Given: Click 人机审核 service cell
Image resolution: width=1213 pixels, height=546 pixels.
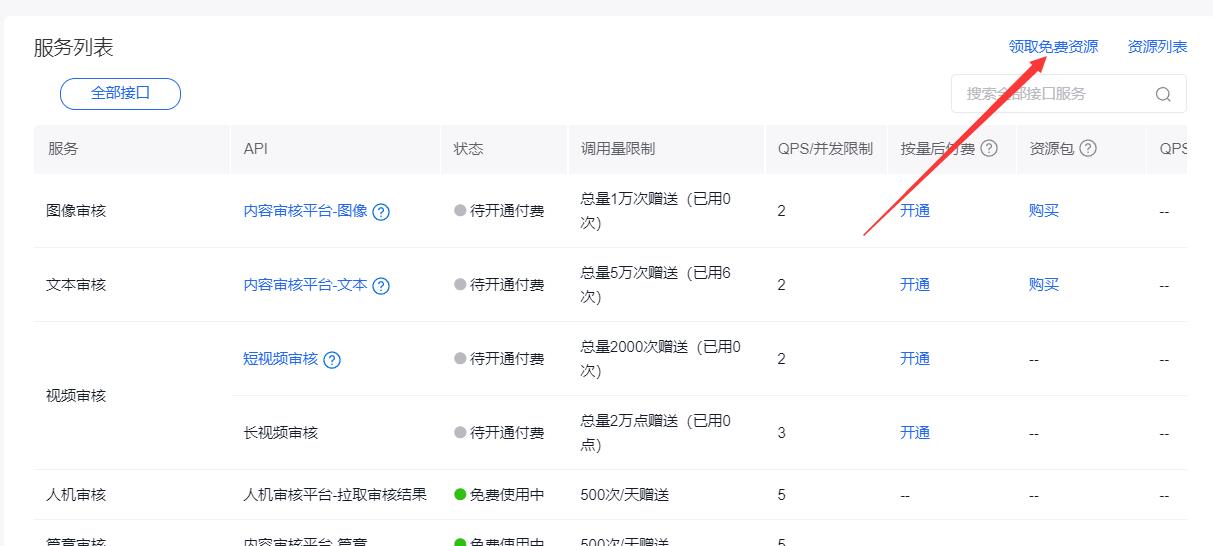Looking at the screenshot, I should (x=76, y=495).
